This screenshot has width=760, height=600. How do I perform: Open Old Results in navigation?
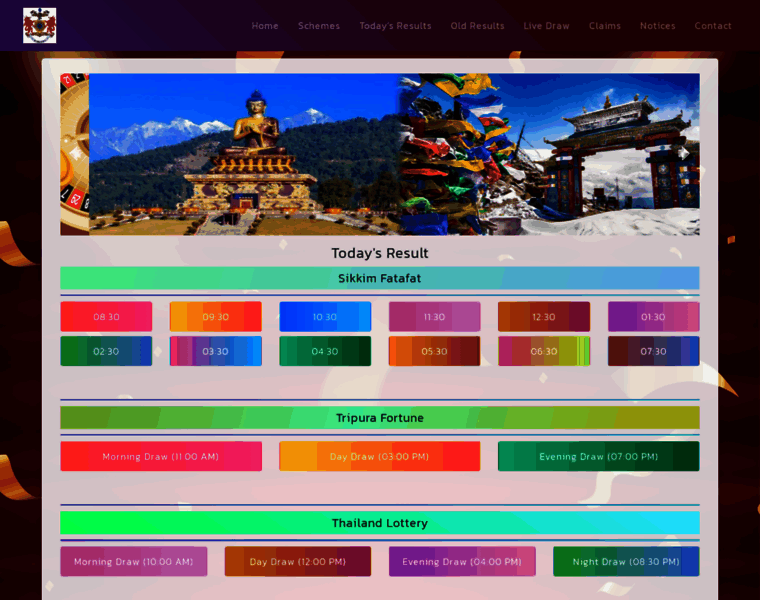pos(477,26)
